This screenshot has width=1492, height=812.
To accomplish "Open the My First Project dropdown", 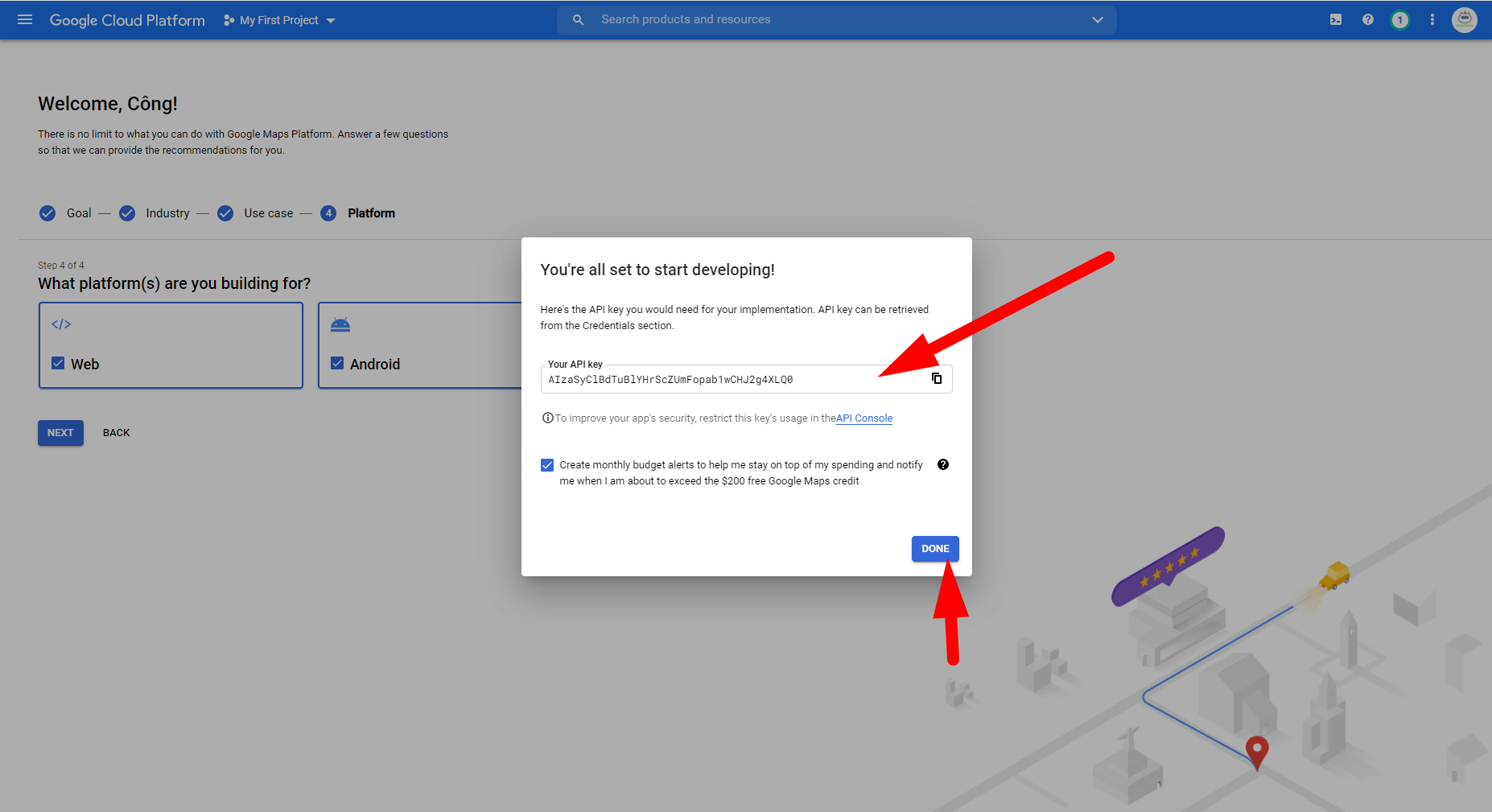I will [279, 20].
